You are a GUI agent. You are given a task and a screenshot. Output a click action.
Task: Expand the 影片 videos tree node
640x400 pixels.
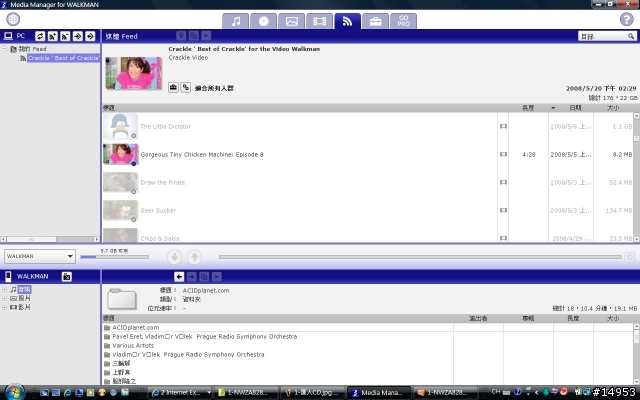tap(4, 307)
